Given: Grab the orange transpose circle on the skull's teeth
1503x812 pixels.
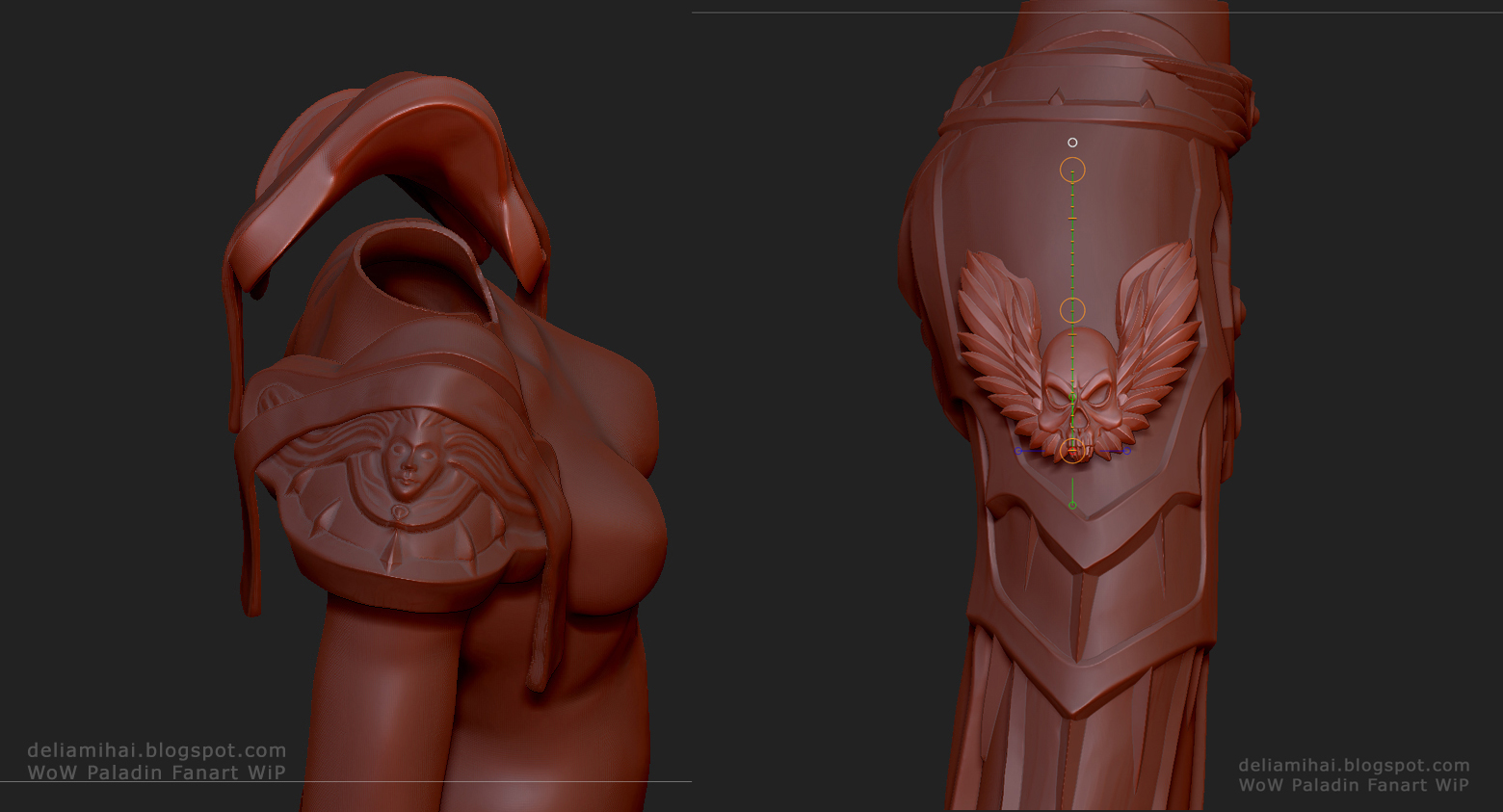Looking at the screenshot, I should (1072, 451).
